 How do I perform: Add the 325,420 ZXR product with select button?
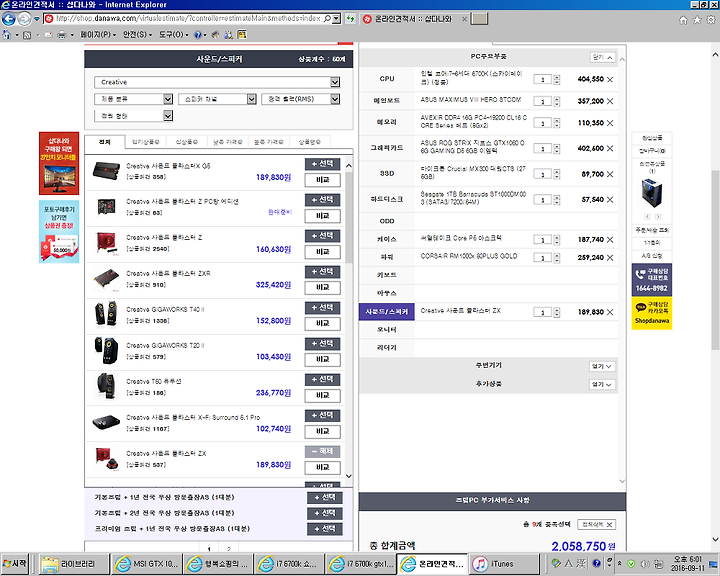coord(322,272)
